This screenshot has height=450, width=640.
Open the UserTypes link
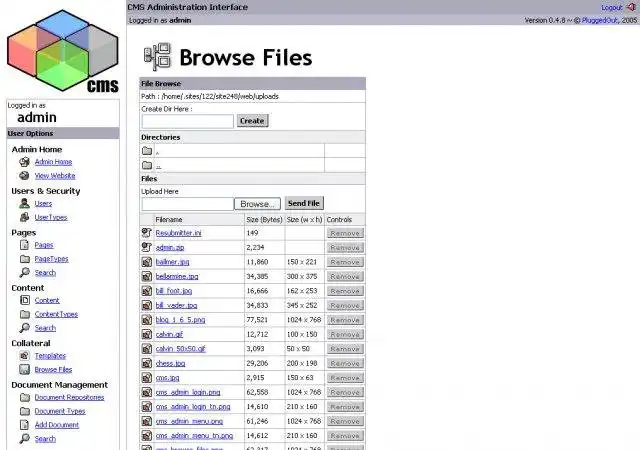tap(51, 218)
